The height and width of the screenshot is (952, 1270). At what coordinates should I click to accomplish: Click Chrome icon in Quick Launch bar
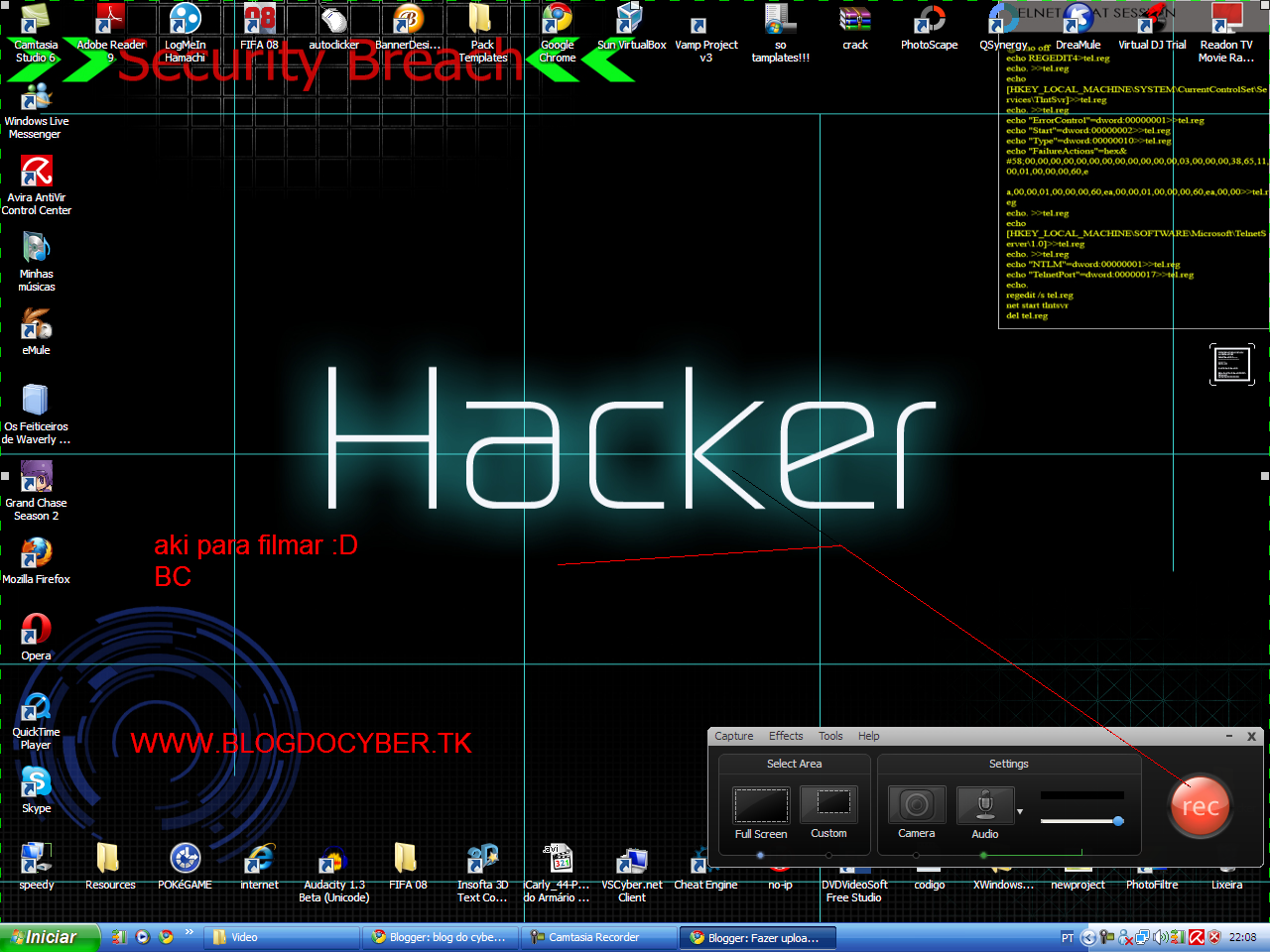coord(166,937)
